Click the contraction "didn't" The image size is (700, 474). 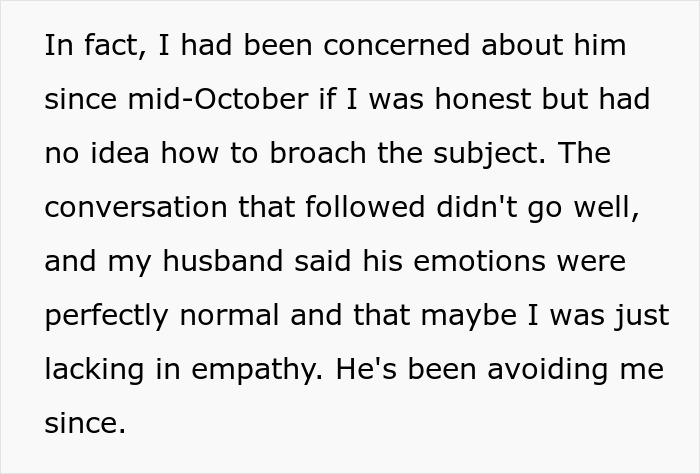pos(476,208)
